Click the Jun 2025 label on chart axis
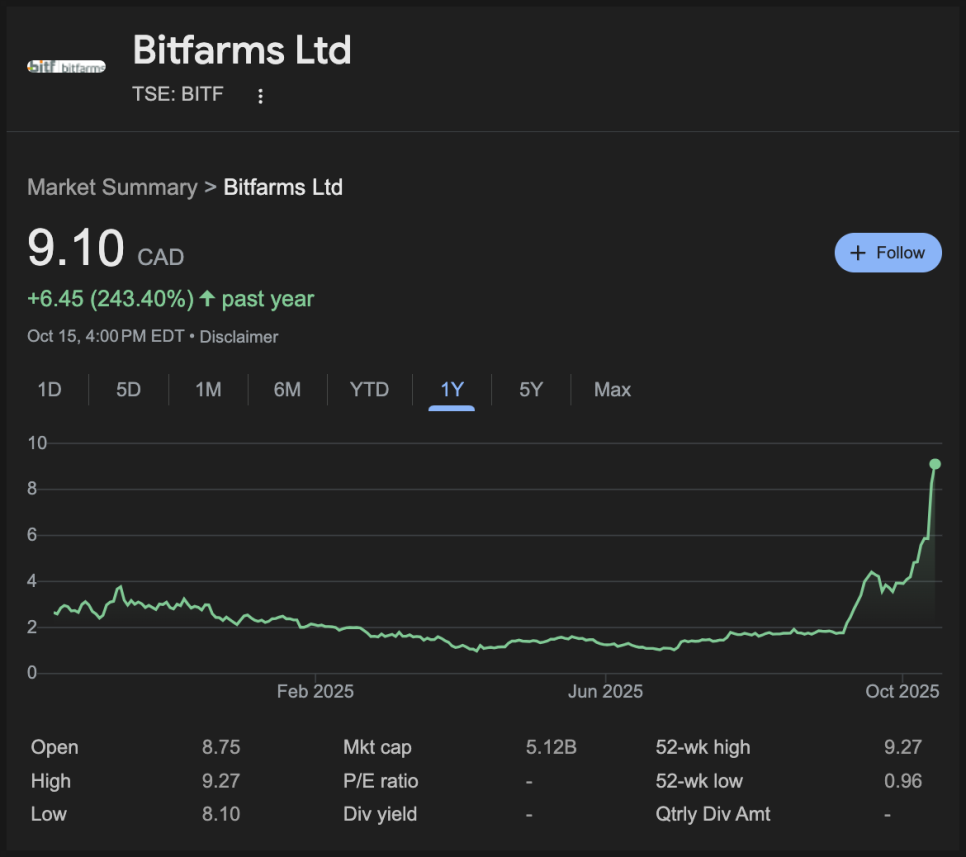Screen dimensions: 966x857 click(605, 692)
